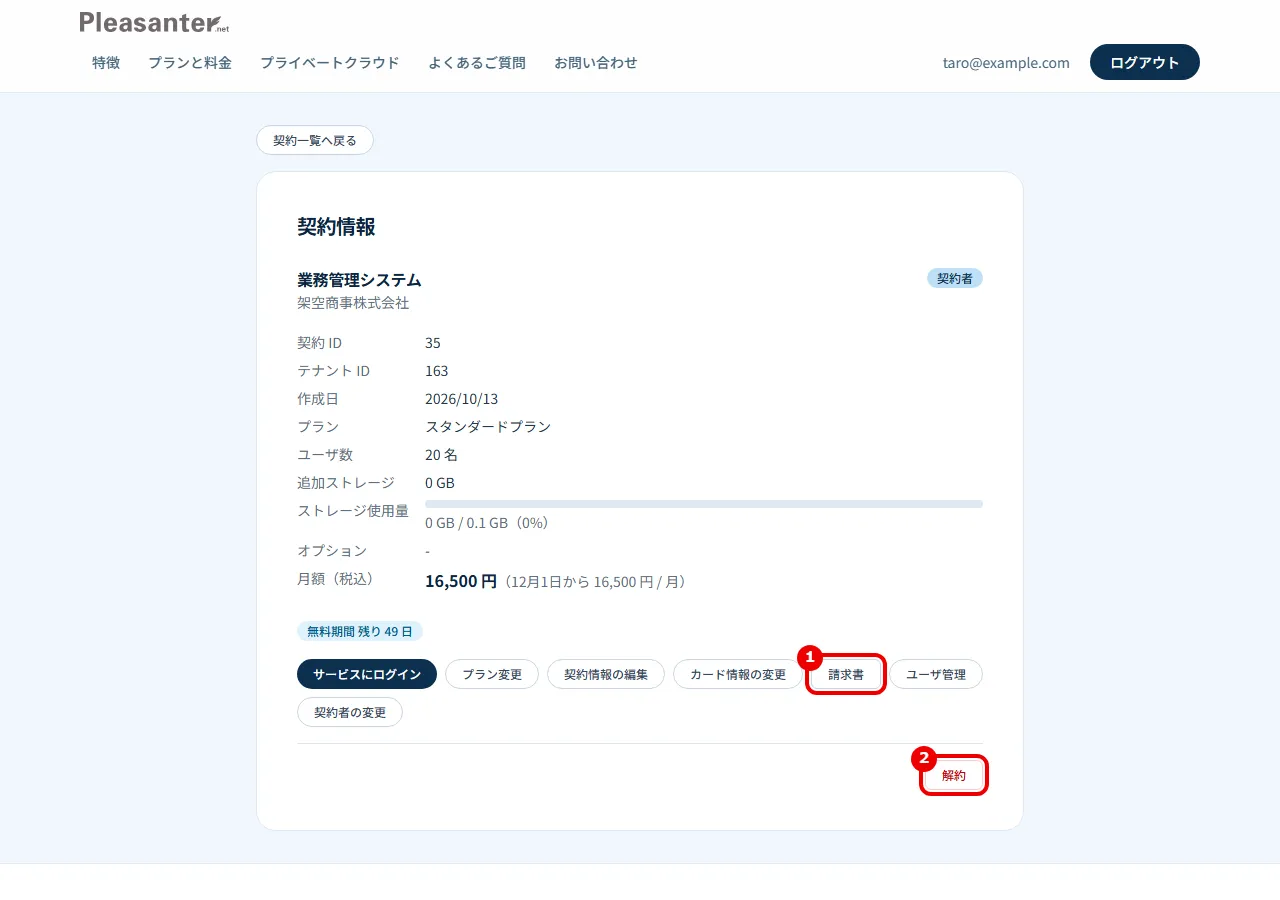The width and height of the screenshot is (1280, 900).
Task: Click the 契約者 badge
Action: (x=955, y=278)
